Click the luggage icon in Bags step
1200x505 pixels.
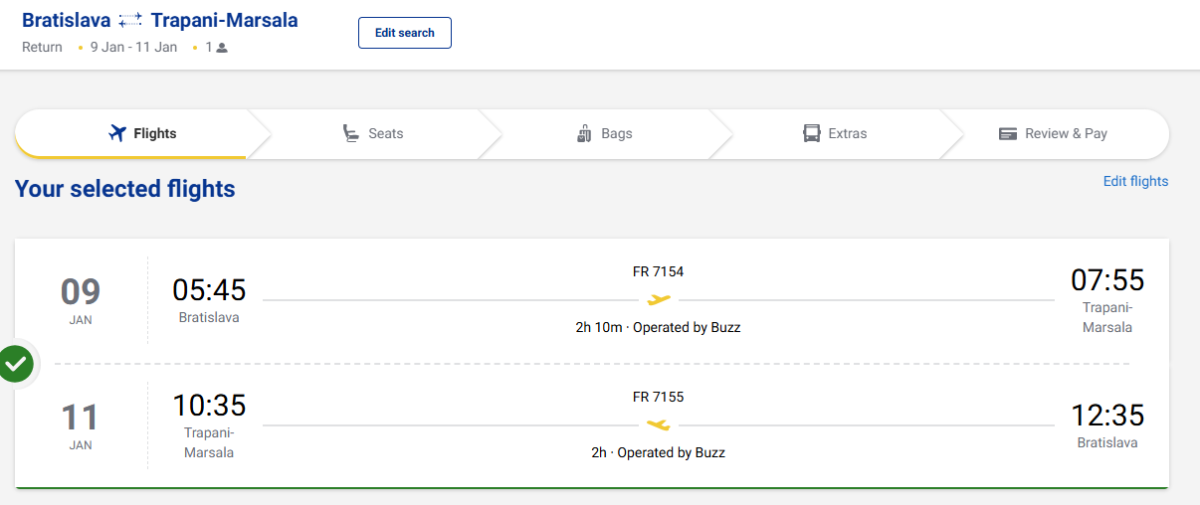click(x=585, y=133)
